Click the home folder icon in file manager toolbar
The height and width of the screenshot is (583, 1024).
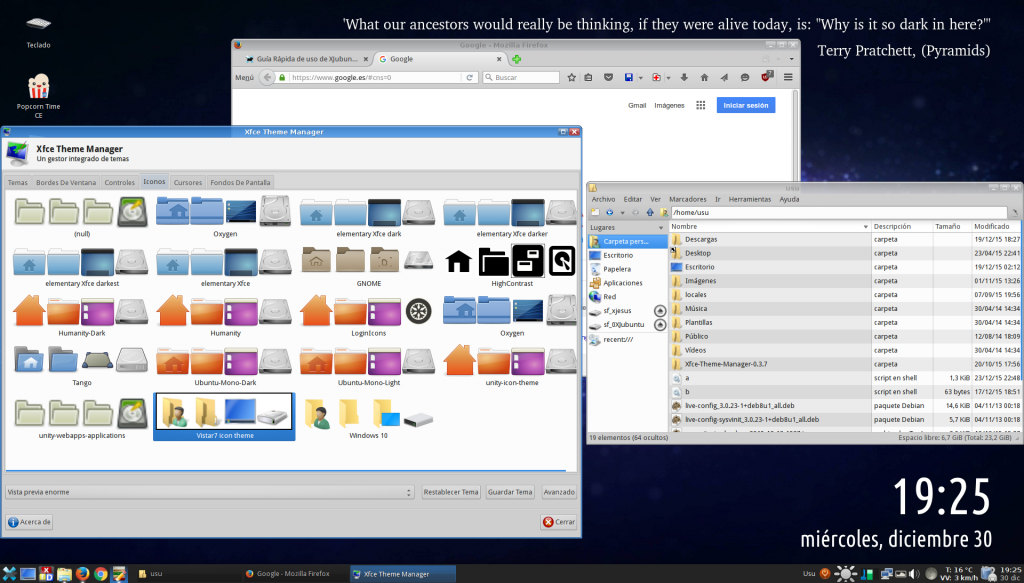click(x=664, y=212)
